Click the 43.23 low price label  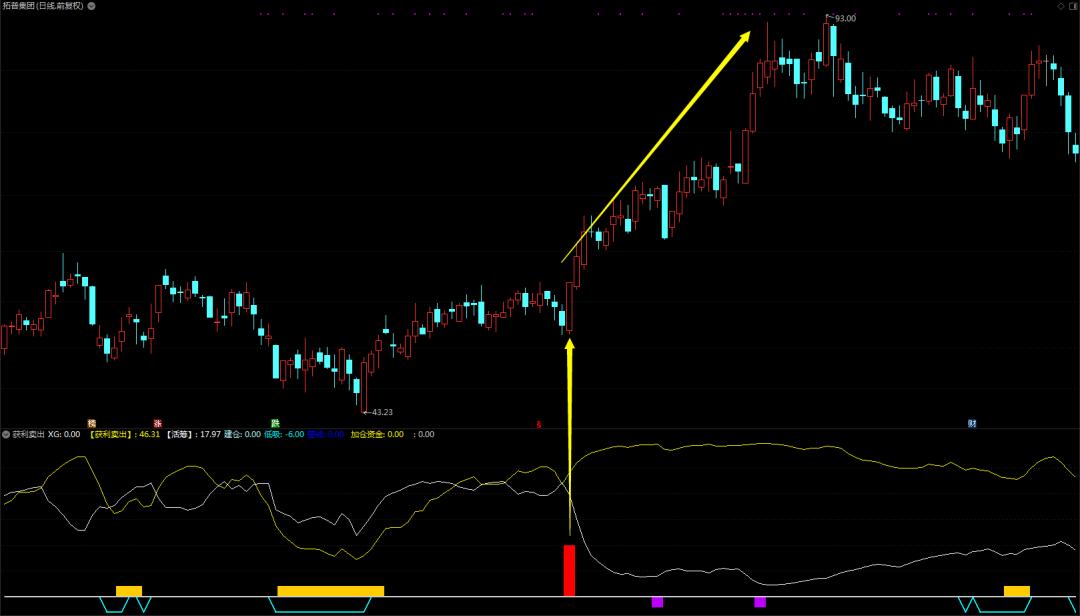tap(382, 412)
